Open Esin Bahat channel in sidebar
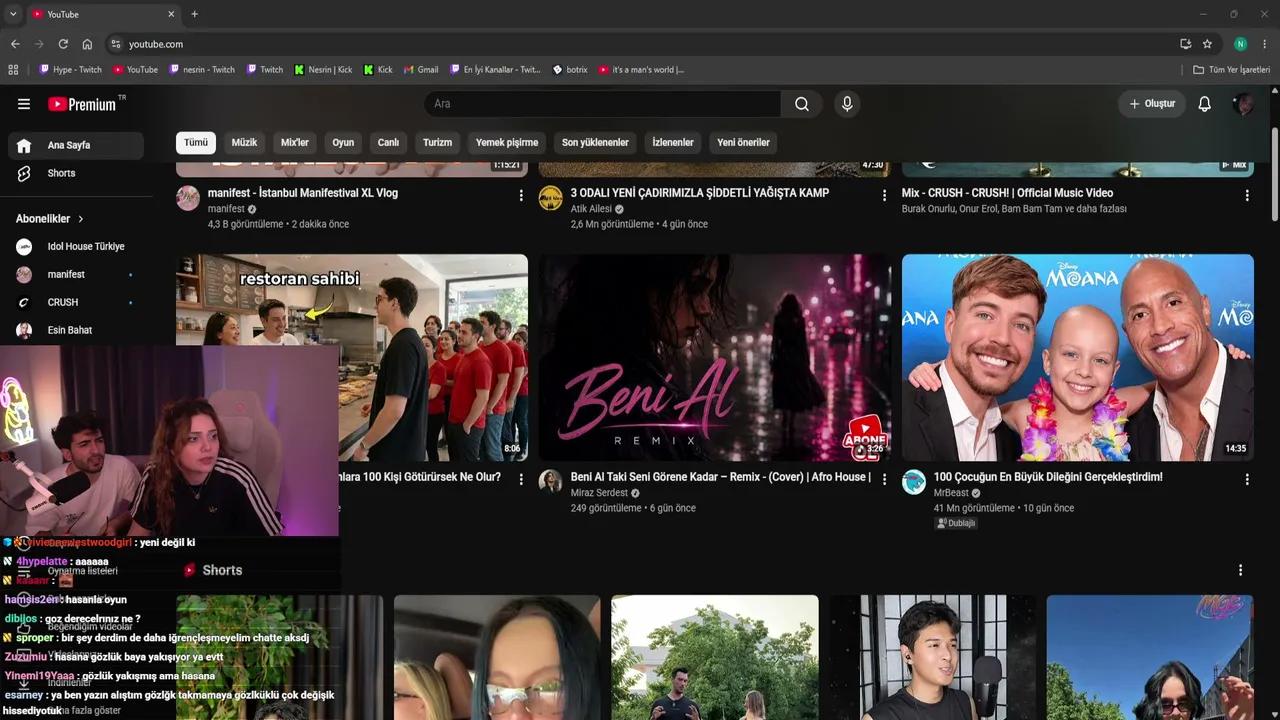1280x720 pixels. (x=76, y=330)
